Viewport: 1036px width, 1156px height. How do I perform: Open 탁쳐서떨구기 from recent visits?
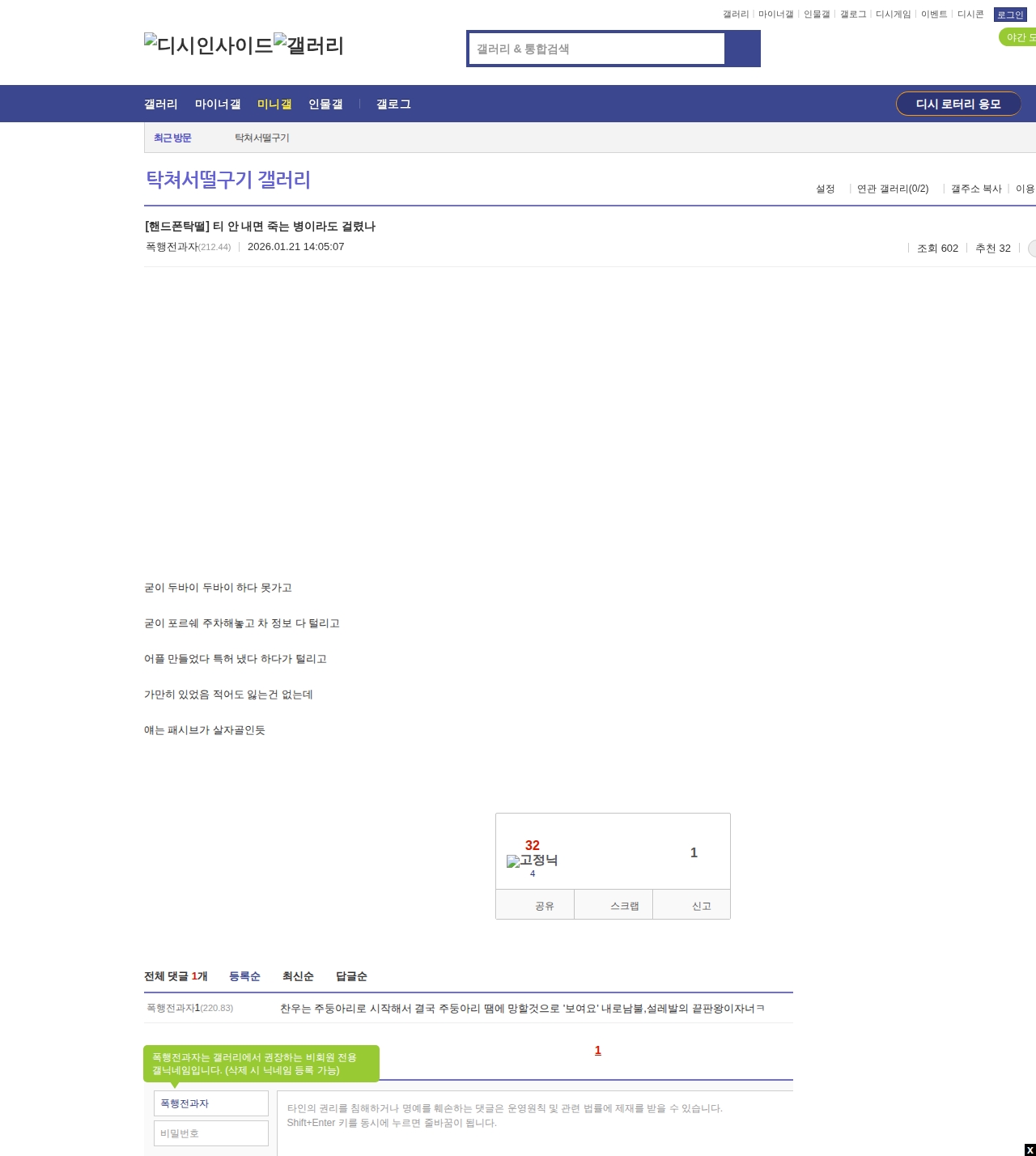coord(262,138)
